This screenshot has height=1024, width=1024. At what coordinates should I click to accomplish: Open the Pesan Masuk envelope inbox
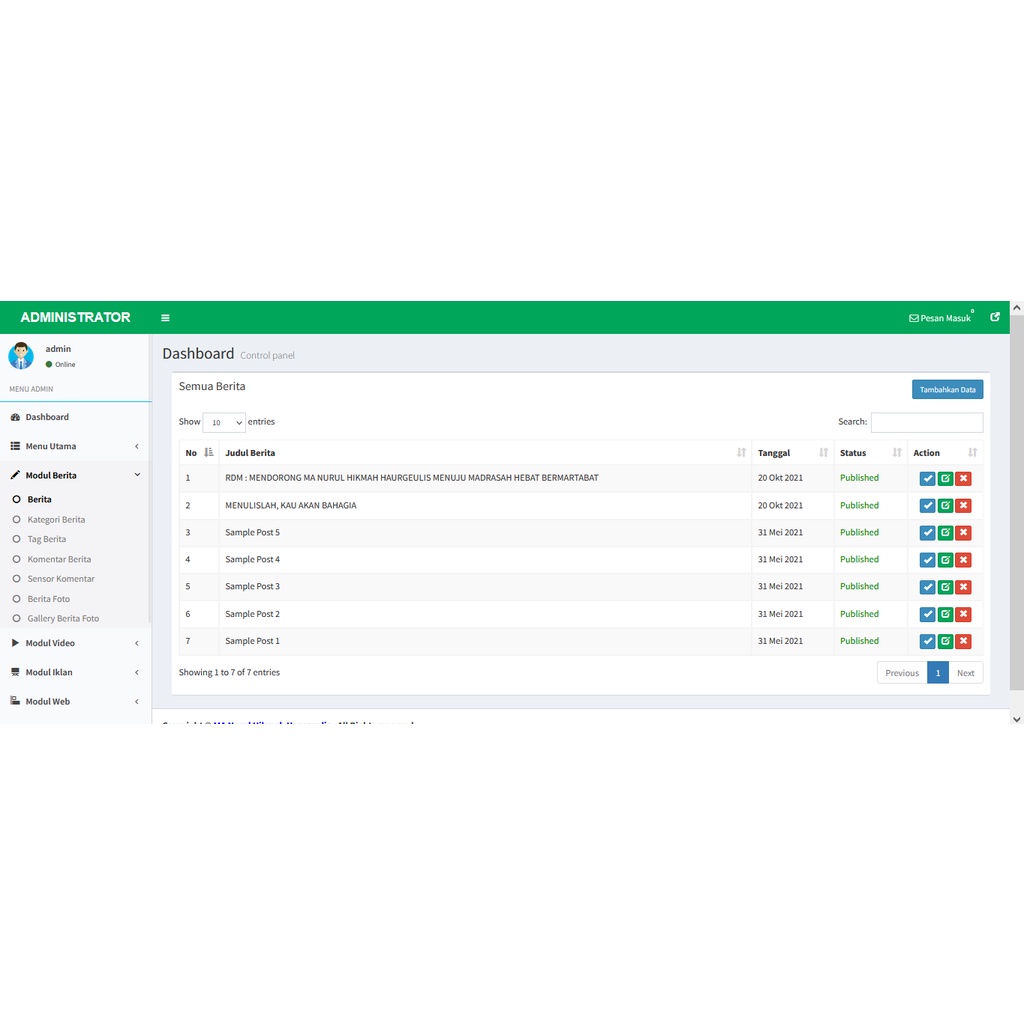[940, 318]
